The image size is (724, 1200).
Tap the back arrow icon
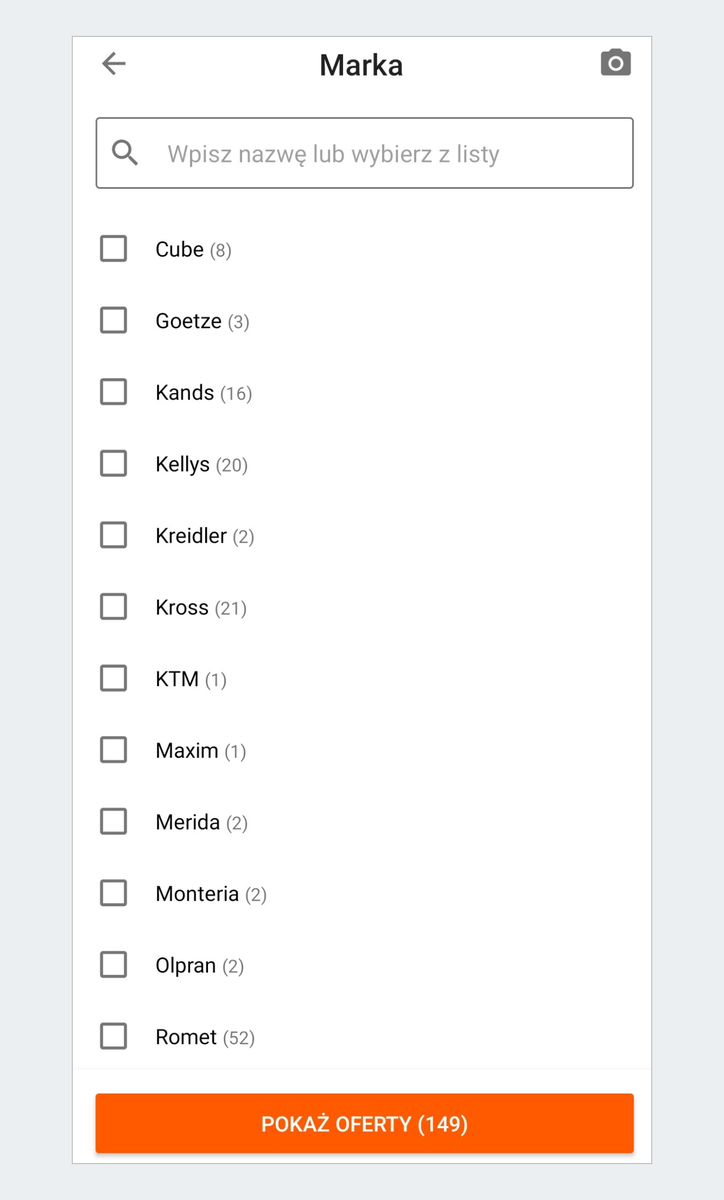[114, 64]
